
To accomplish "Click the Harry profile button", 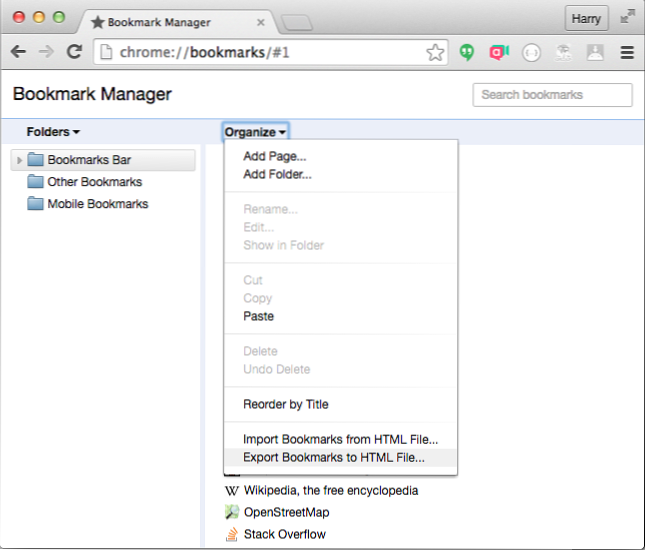I will tap(586, 18).
